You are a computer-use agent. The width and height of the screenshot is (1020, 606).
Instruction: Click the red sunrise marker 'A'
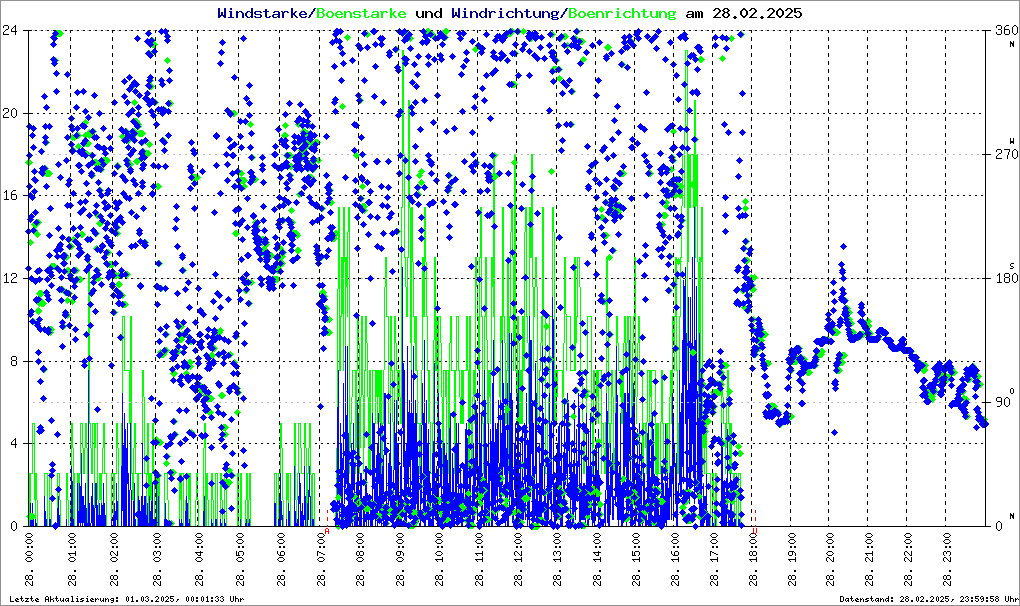point(327,531)
